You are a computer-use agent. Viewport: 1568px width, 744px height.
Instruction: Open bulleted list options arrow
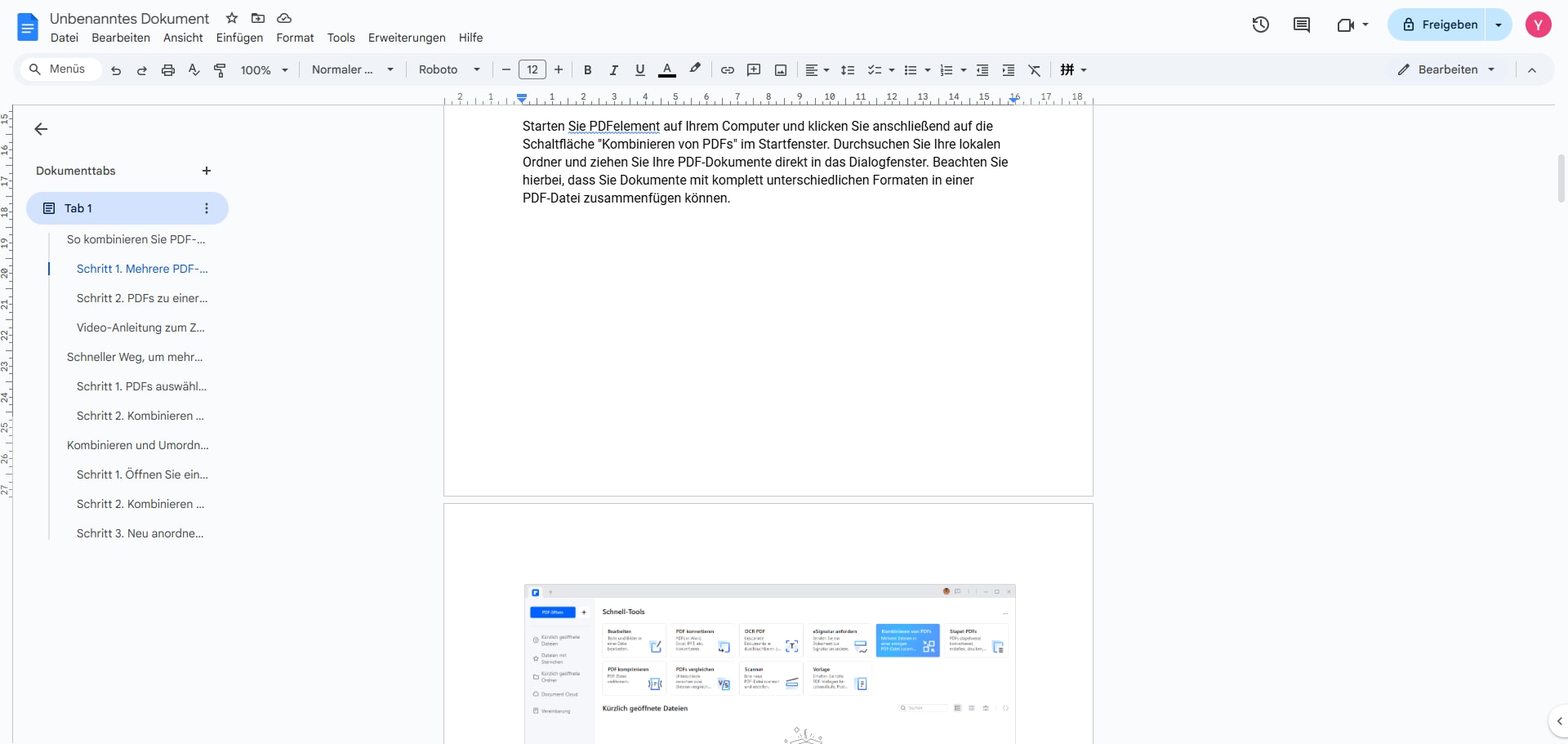coord(927,70)
